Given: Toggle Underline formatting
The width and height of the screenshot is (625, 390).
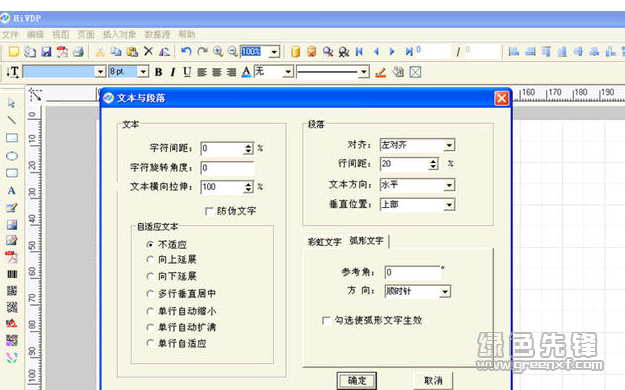Looking at the screenshot, I should coord(187,72).
